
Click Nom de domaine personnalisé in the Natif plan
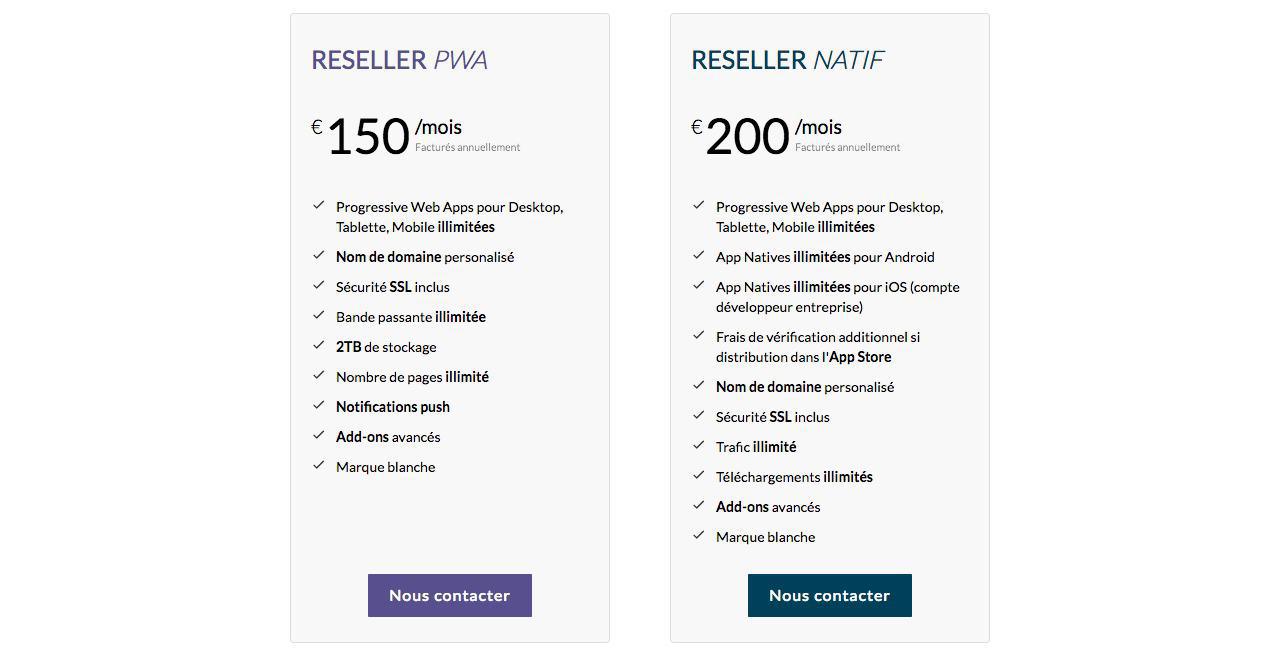point(805,387)
